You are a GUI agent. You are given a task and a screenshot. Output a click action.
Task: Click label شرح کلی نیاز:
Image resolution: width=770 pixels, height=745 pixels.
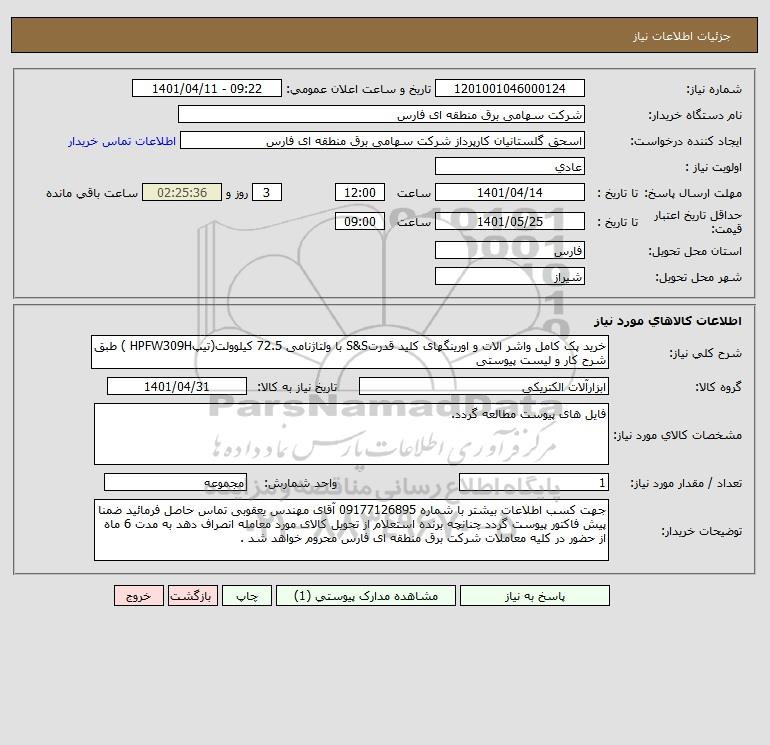pos(706,354)
